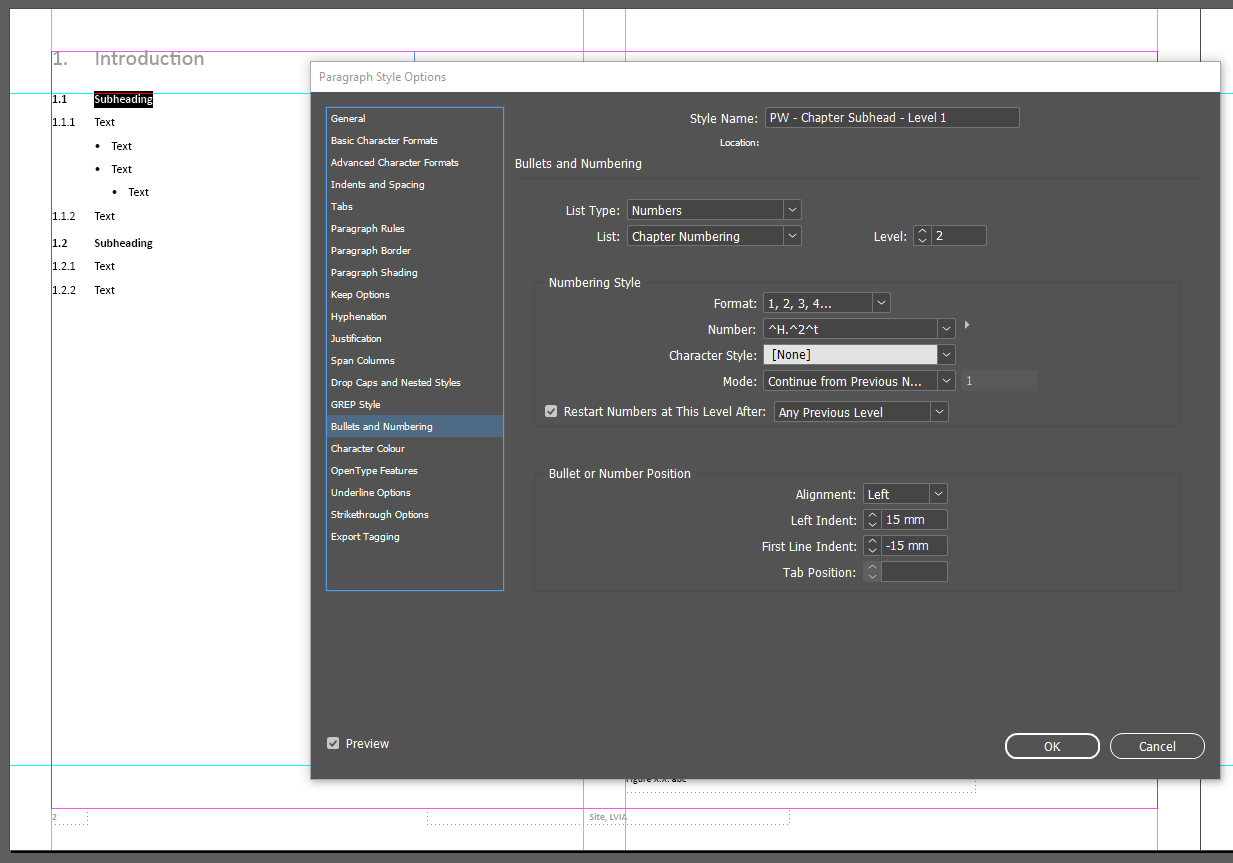This screenshot has height=863, width=1233.
Task: Uncheck Restart Numbers at This Level After
Action: tap(551, 410)
